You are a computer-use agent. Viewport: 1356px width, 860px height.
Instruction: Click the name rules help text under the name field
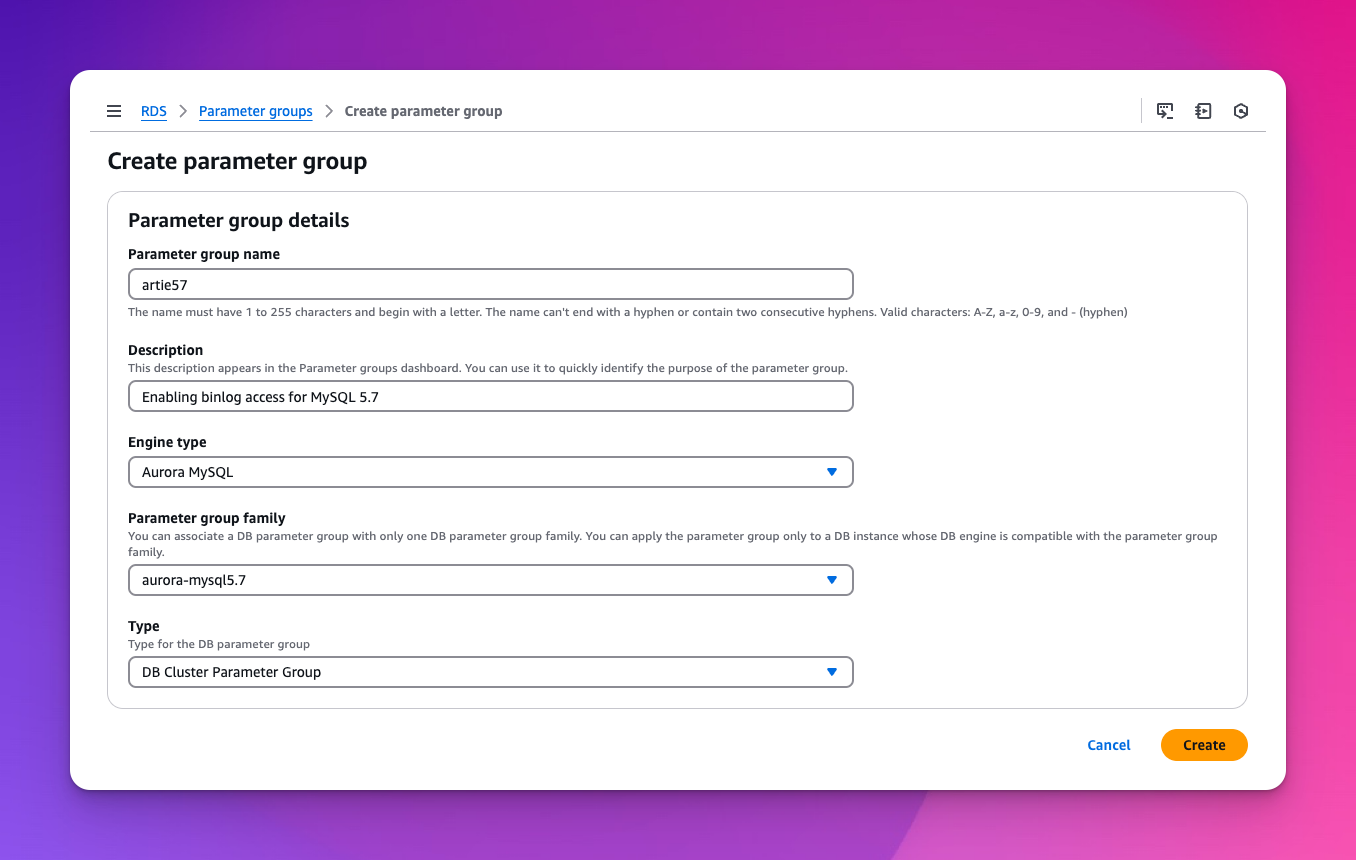(628, 312)
